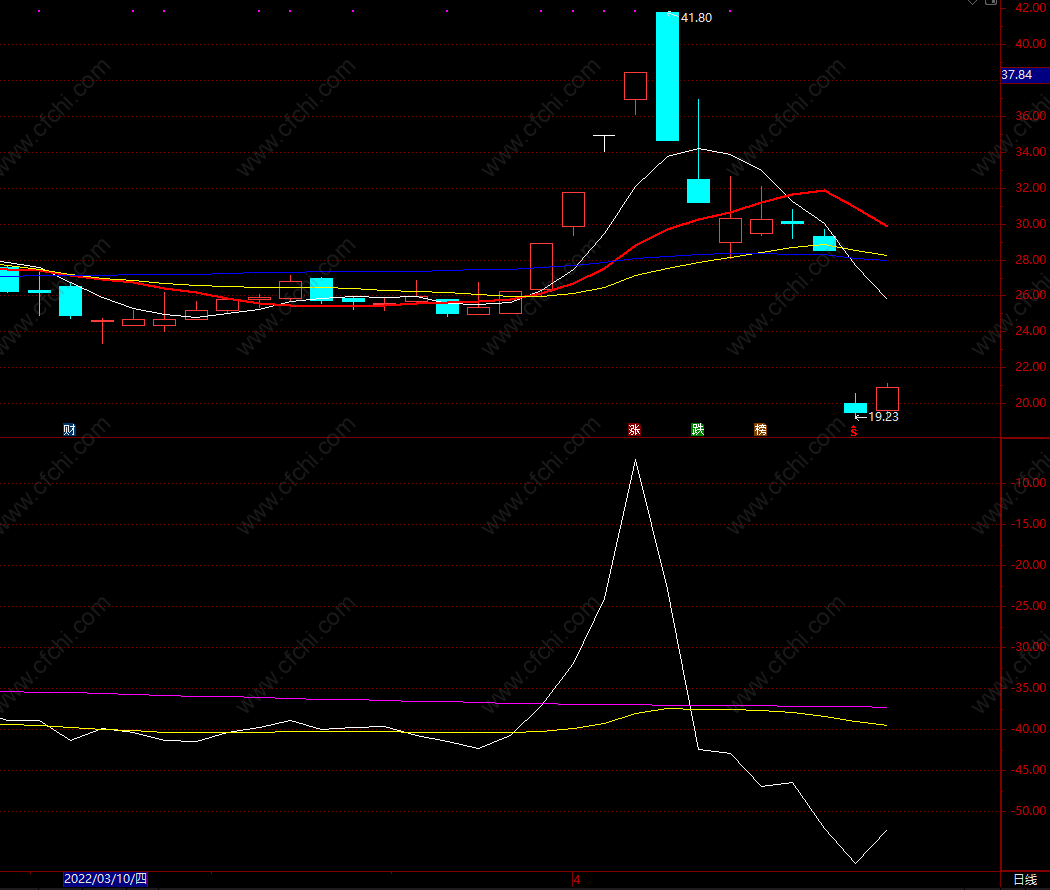Click the month 4 marker on time axis

(577, 879)
